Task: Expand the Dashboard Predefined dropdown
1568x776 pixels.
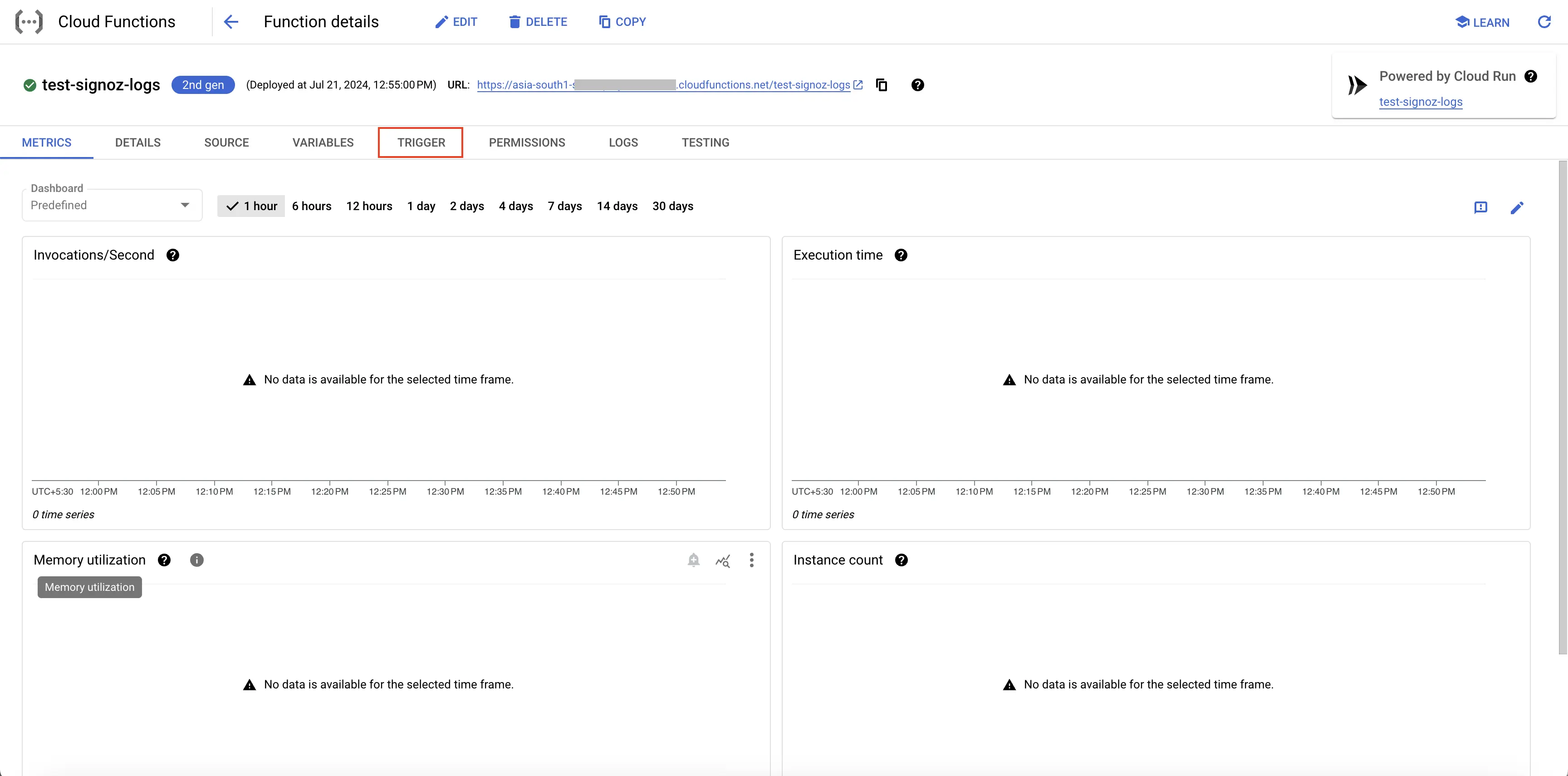Action: pyautogui.click(x=112, y=205)
